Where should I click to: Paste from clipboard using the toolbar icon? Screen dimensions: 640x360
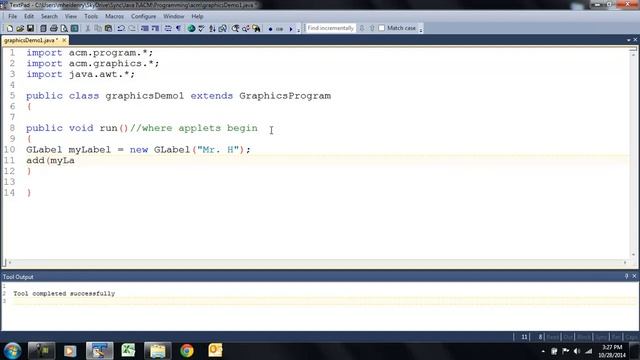109,29
